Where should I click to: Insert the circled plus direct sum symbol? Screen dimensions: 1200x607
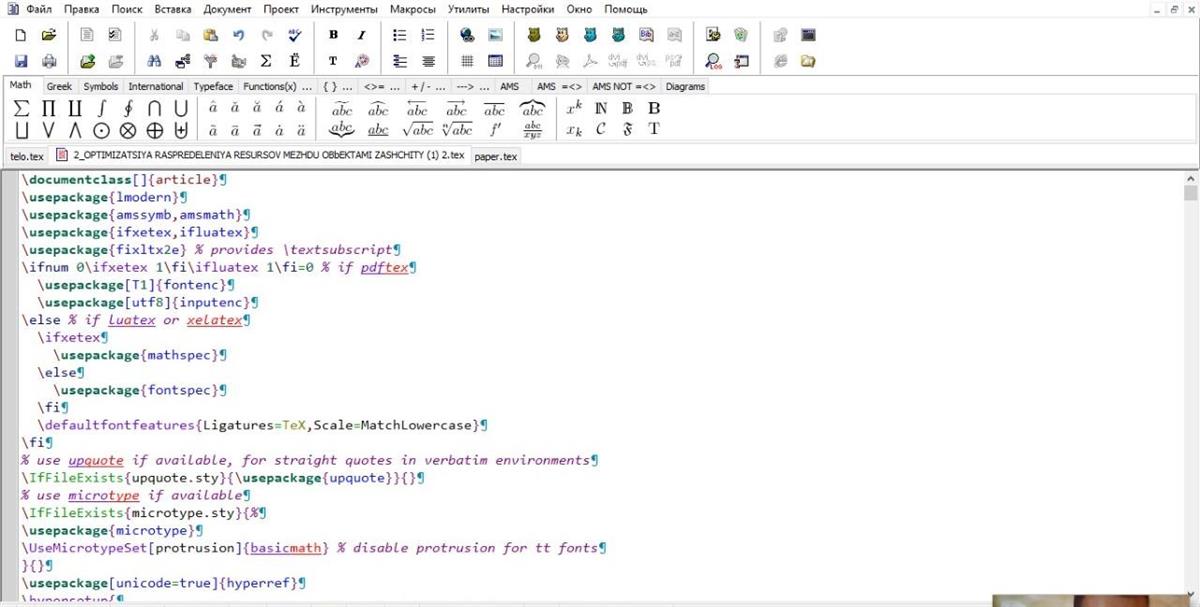[154, 130]
